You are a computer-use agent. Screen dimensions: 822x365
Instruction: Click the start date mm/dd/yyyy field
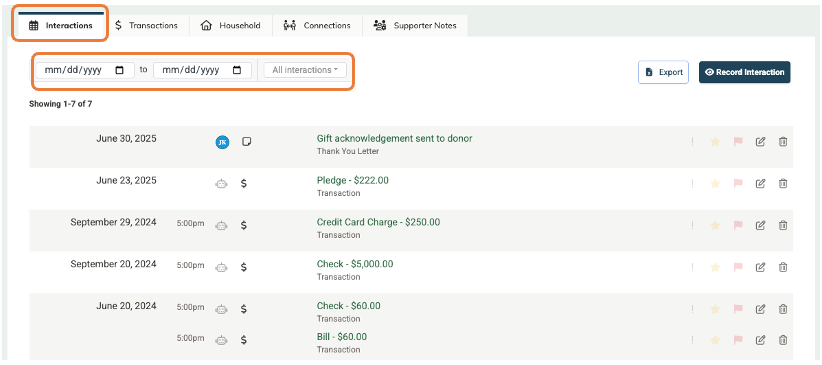pyautogui.click(x=85, y=70)
